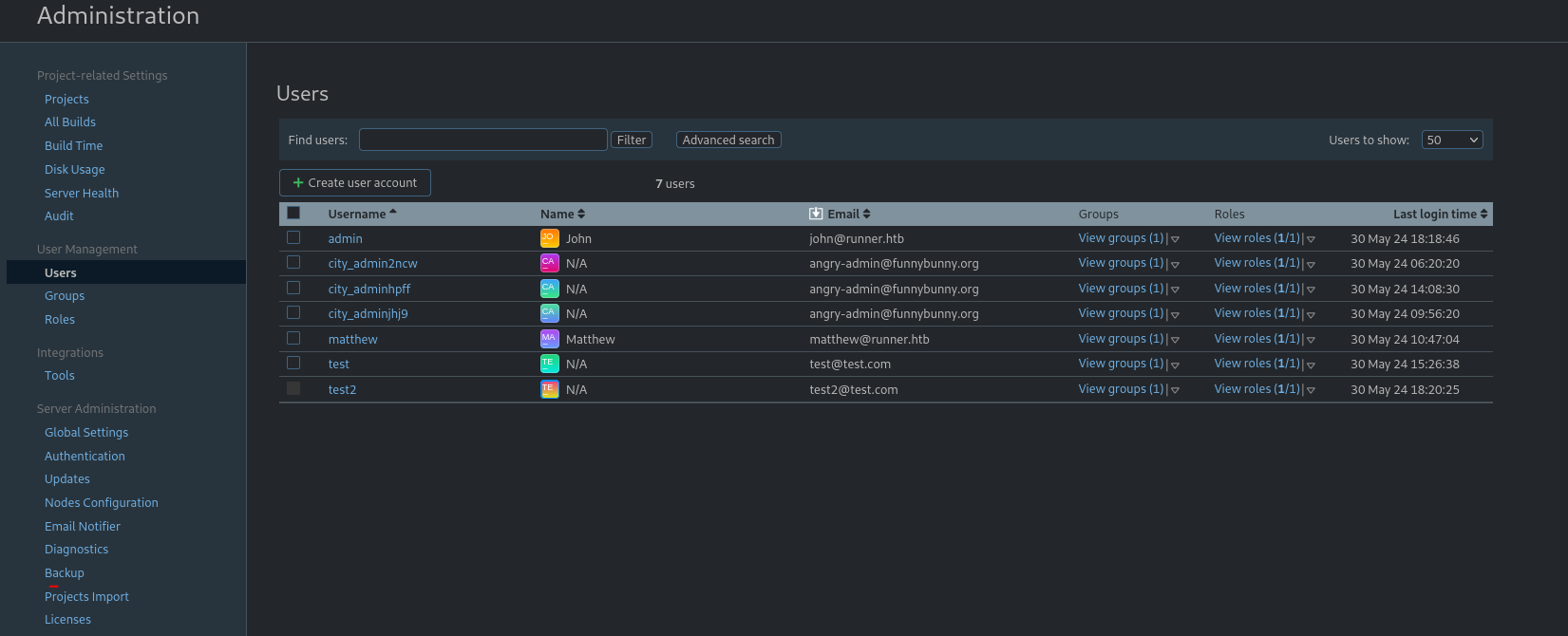Expand groups arrow in test2 row
The width and height of the screenshot is (1568, 636).
(1175, 390)
